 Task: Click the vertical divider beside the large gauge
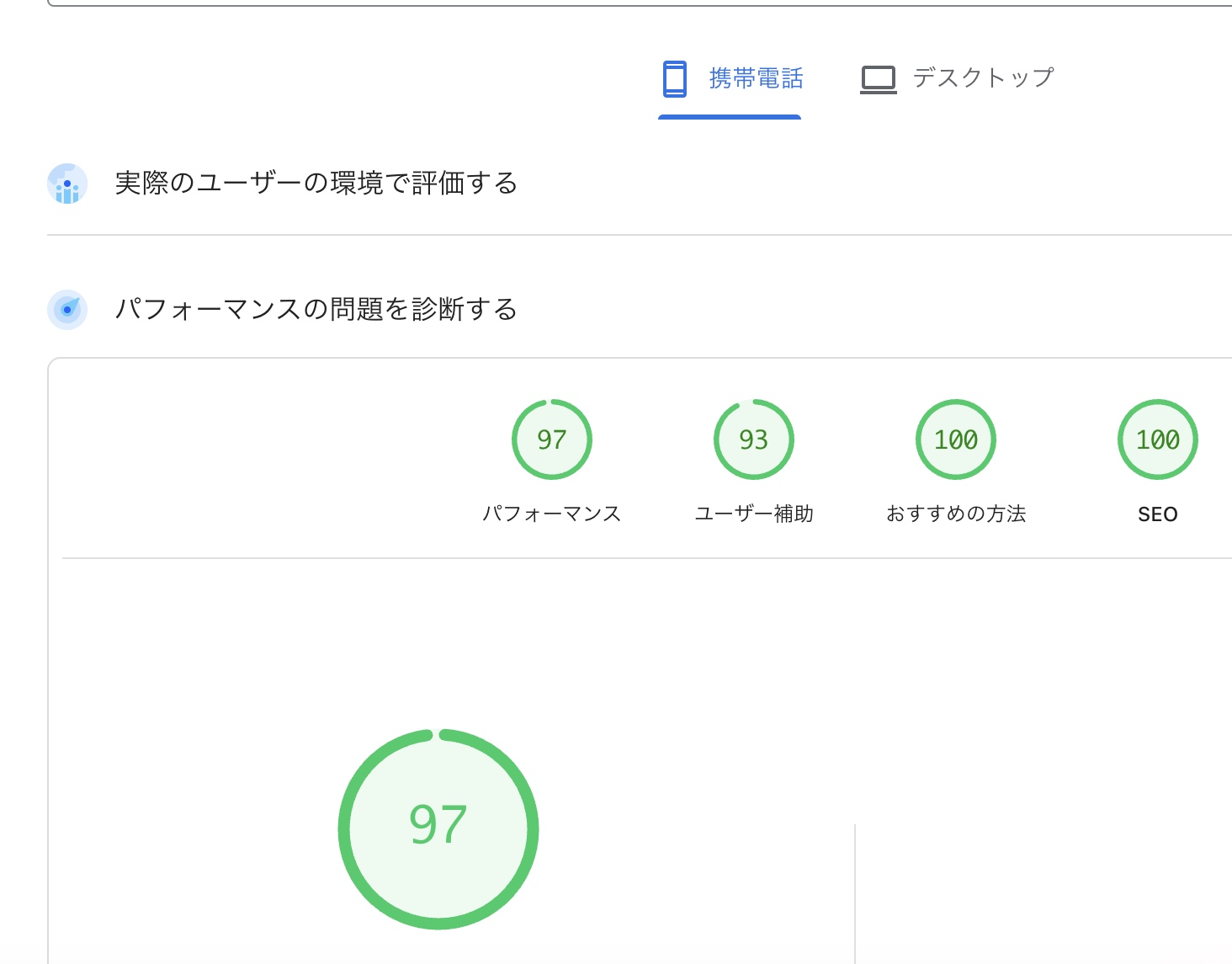coord(855,892)
